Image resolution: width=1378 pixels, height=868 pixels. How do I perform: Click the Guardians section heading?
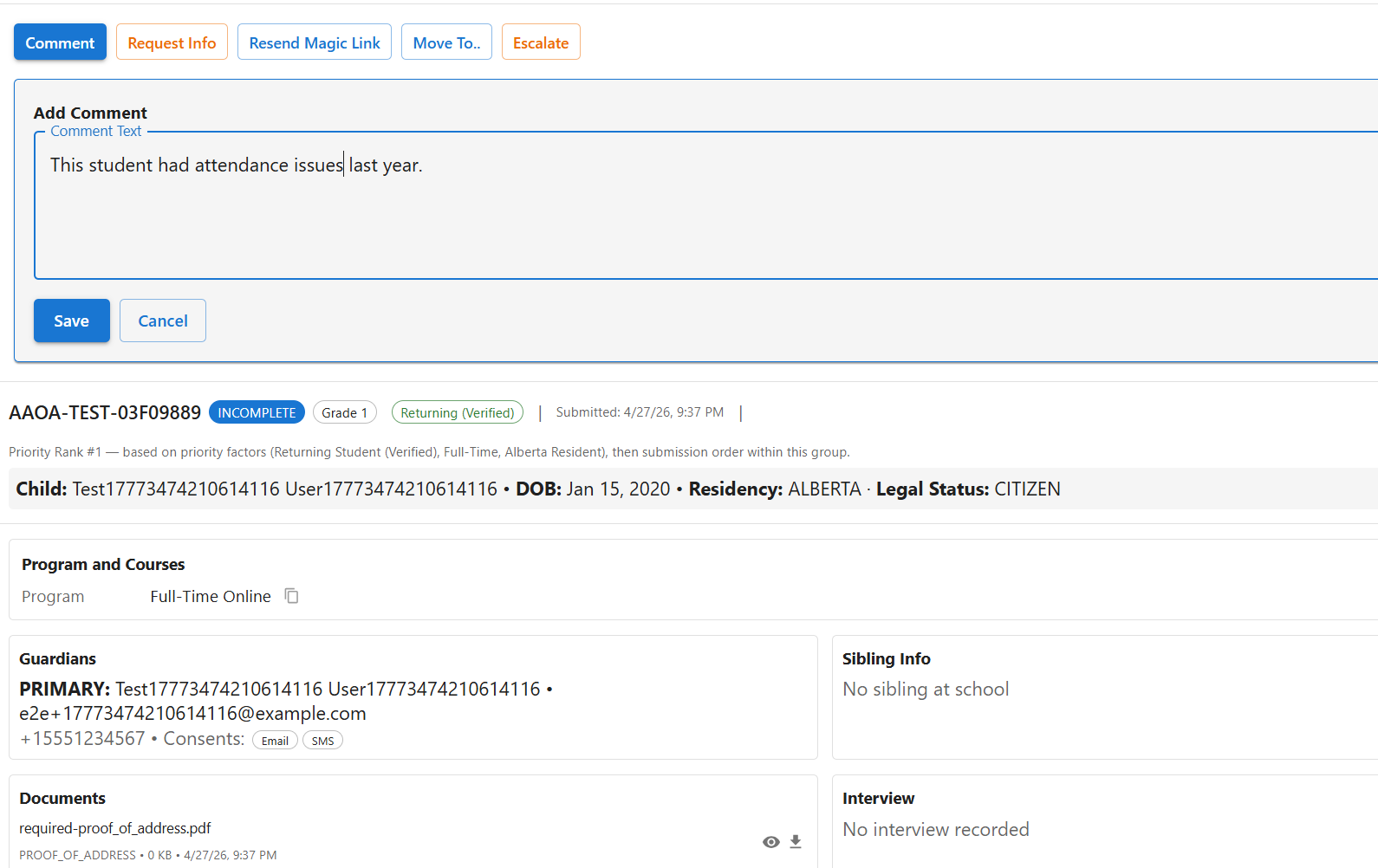[x=57, y=658]
